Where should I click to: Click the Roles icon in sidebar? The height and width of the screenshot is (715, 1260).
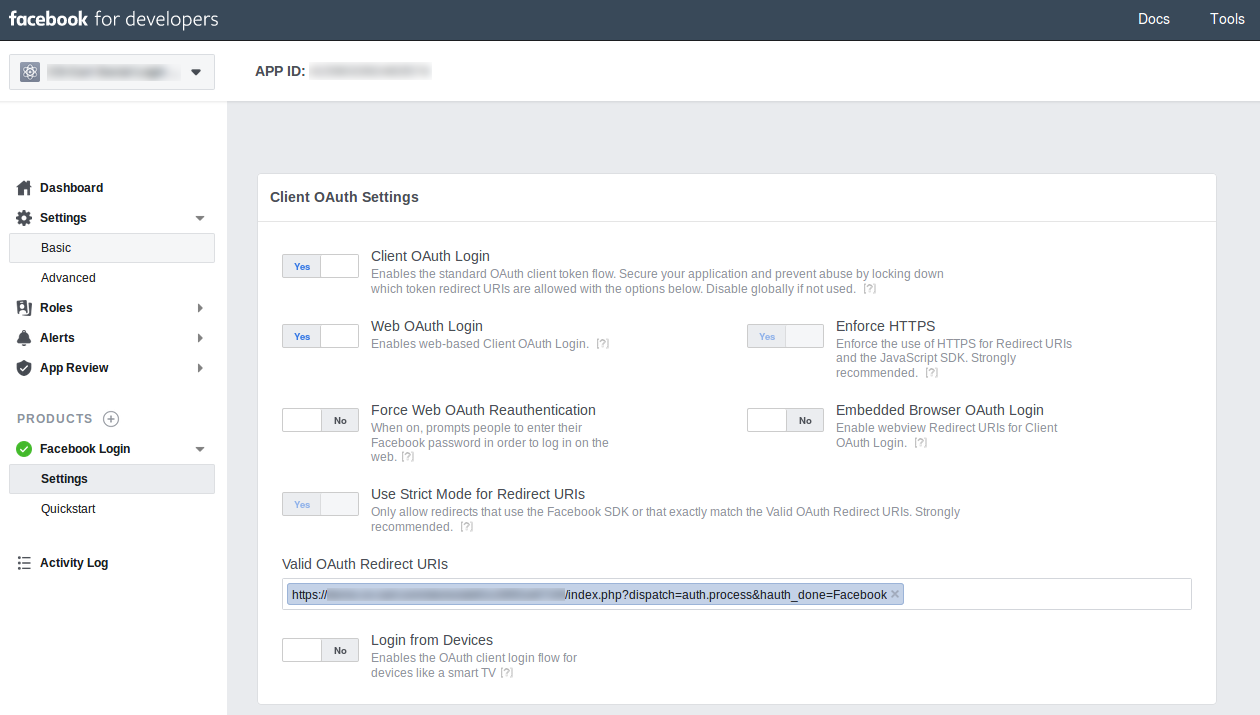(x=24, y=308)
